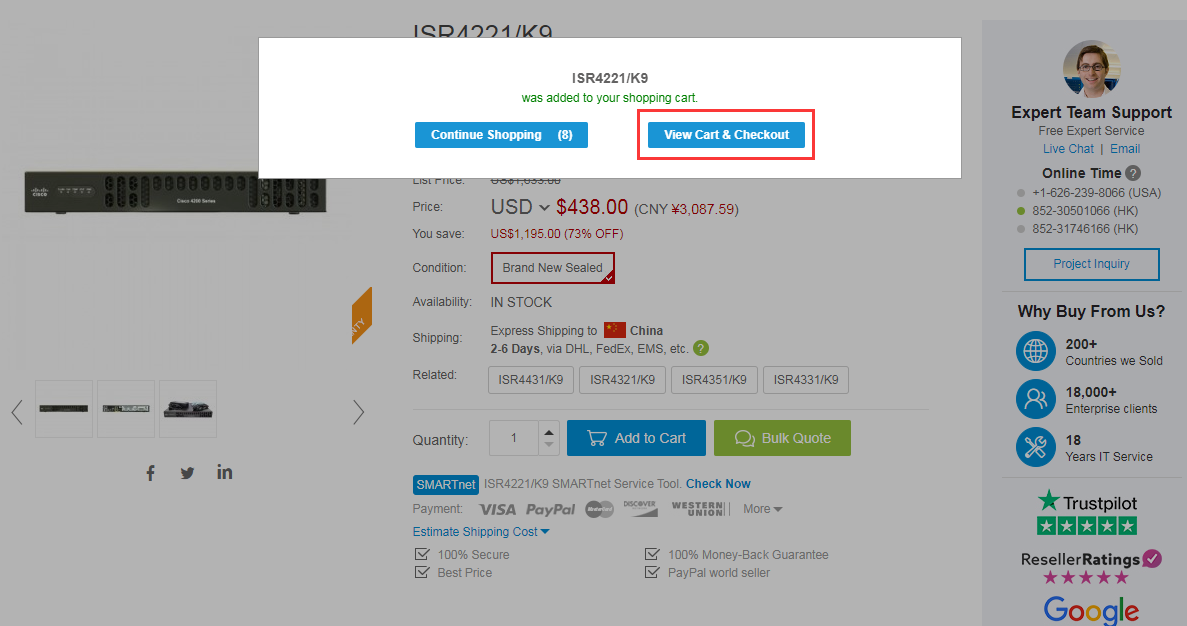Share the product on Twitter
The width and height of the screenshot is (1187, 626).
click(x=187, y=472)
